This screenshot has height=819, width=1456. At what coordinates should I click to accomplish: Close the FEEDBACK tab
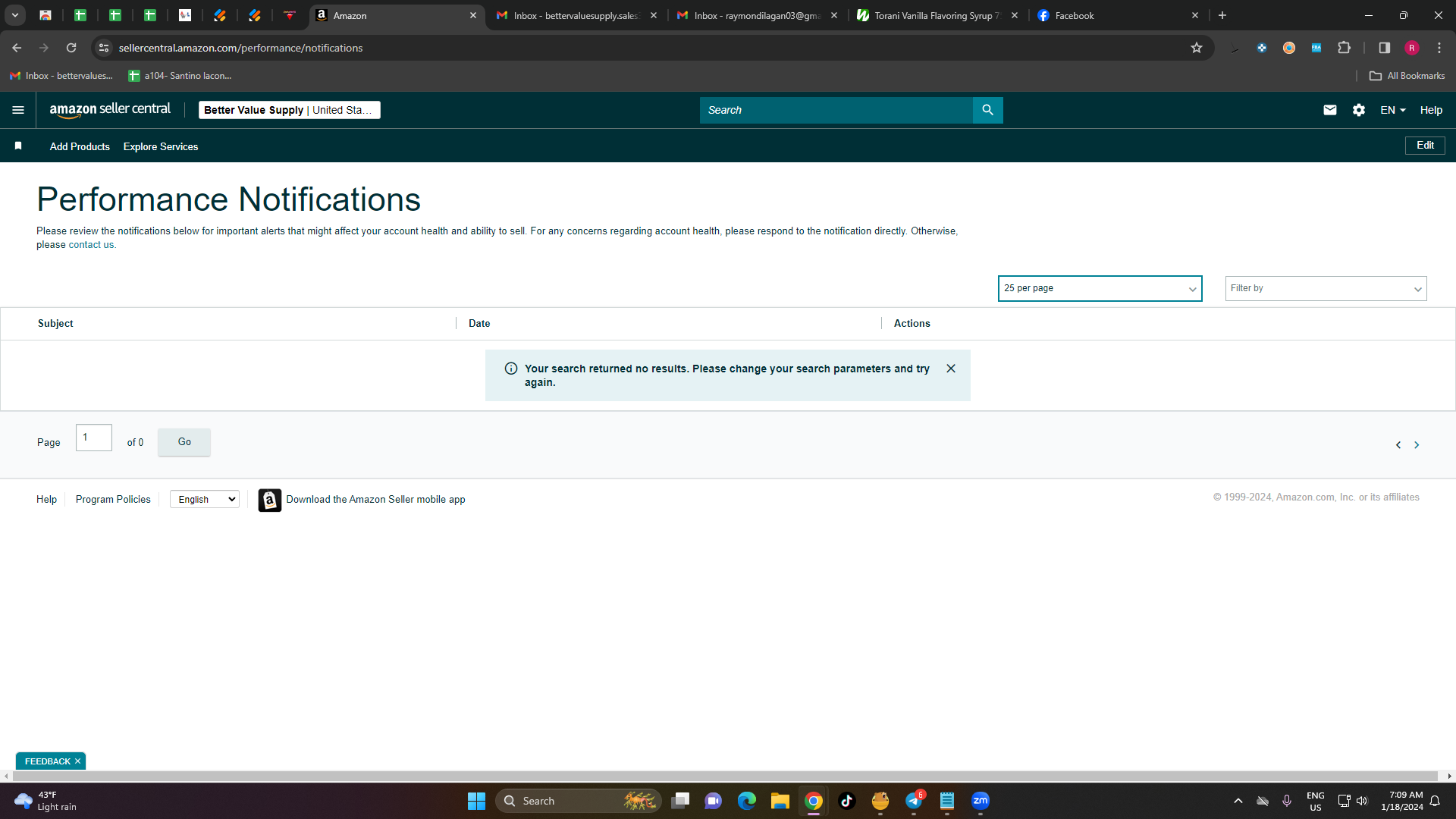(x=77, y=761)
